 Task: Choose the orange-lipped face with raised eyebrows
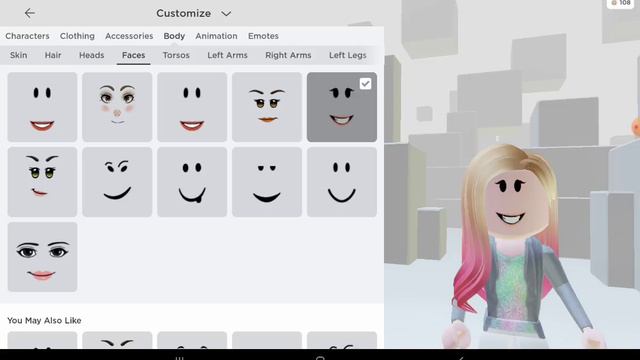tap(267, 107)
